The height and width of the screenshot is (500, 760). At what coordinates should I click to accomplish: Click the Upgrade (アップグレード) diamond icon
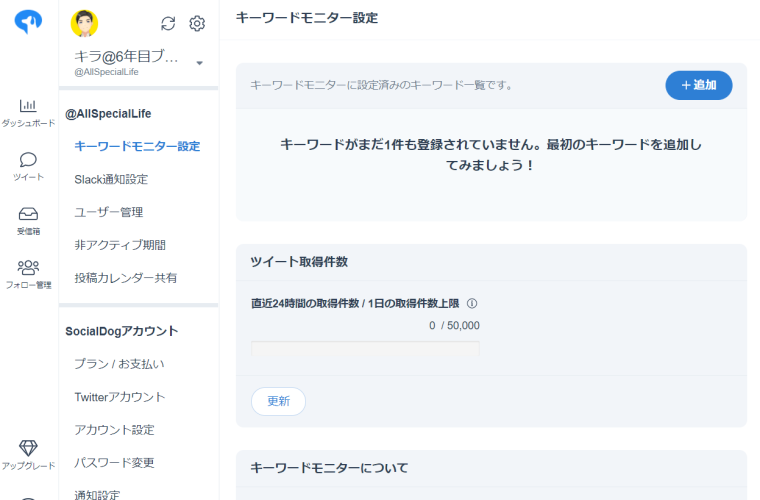28,448
